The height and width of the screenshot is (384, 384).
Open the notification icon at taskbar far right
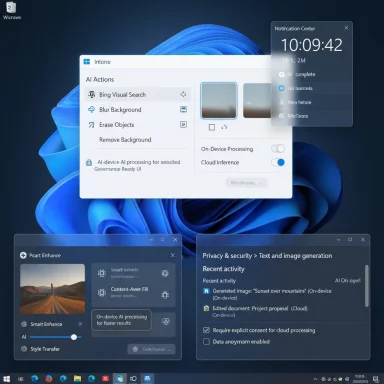click(376, 379)
